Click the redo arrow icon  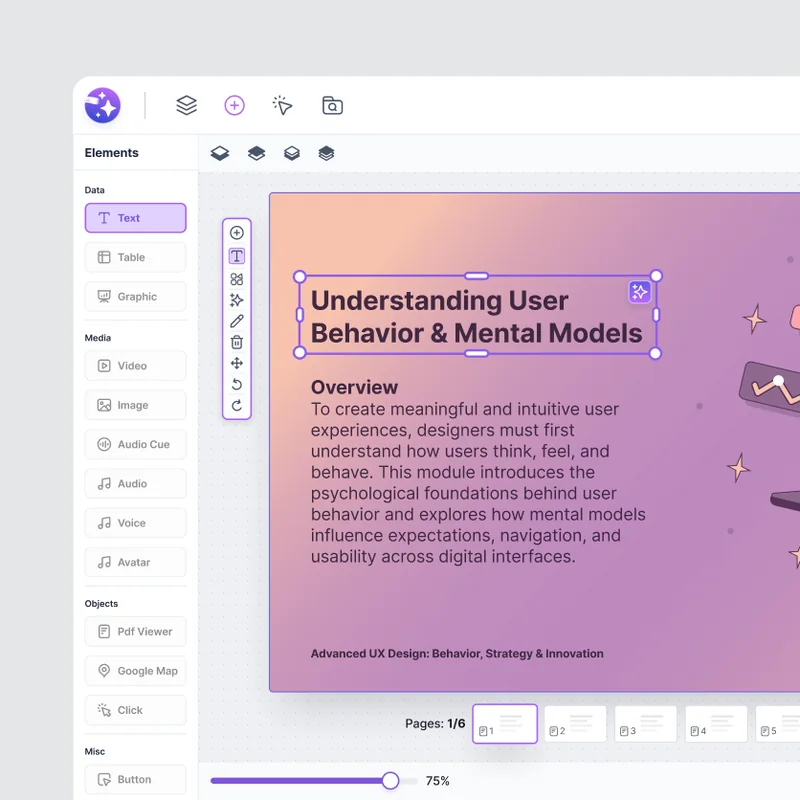pyautogui.click(x=237, y=406)
